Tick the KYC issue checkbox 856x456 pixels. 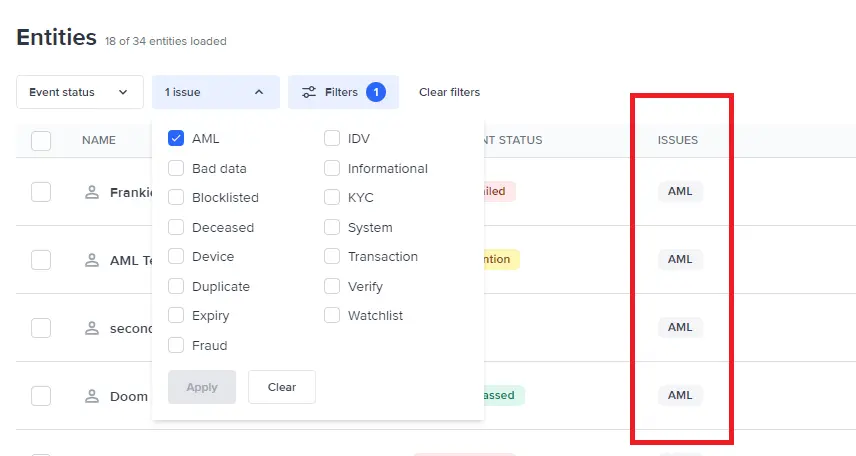tap(332, 198)
